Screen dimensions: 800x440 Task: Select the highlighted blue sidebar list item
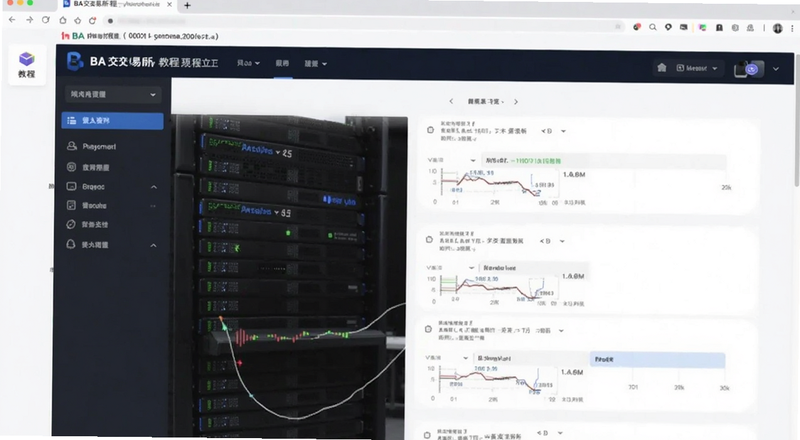point(112,120)
